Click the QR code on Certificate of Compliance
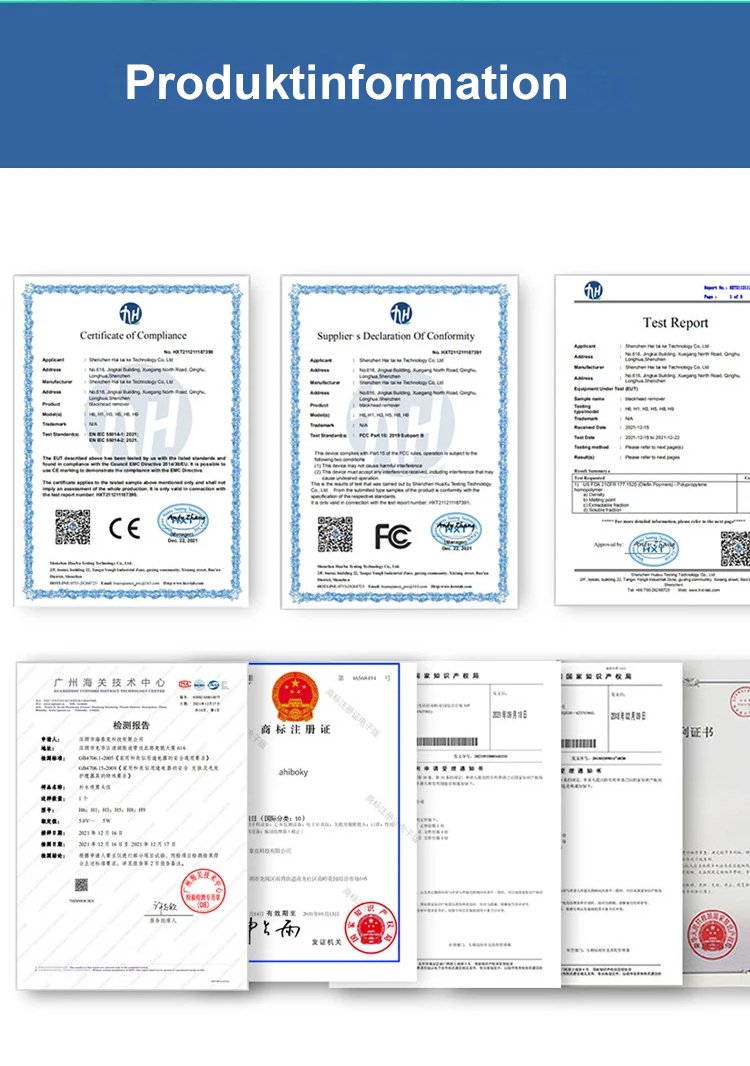 pyautogui.click(x=72, y=527)
